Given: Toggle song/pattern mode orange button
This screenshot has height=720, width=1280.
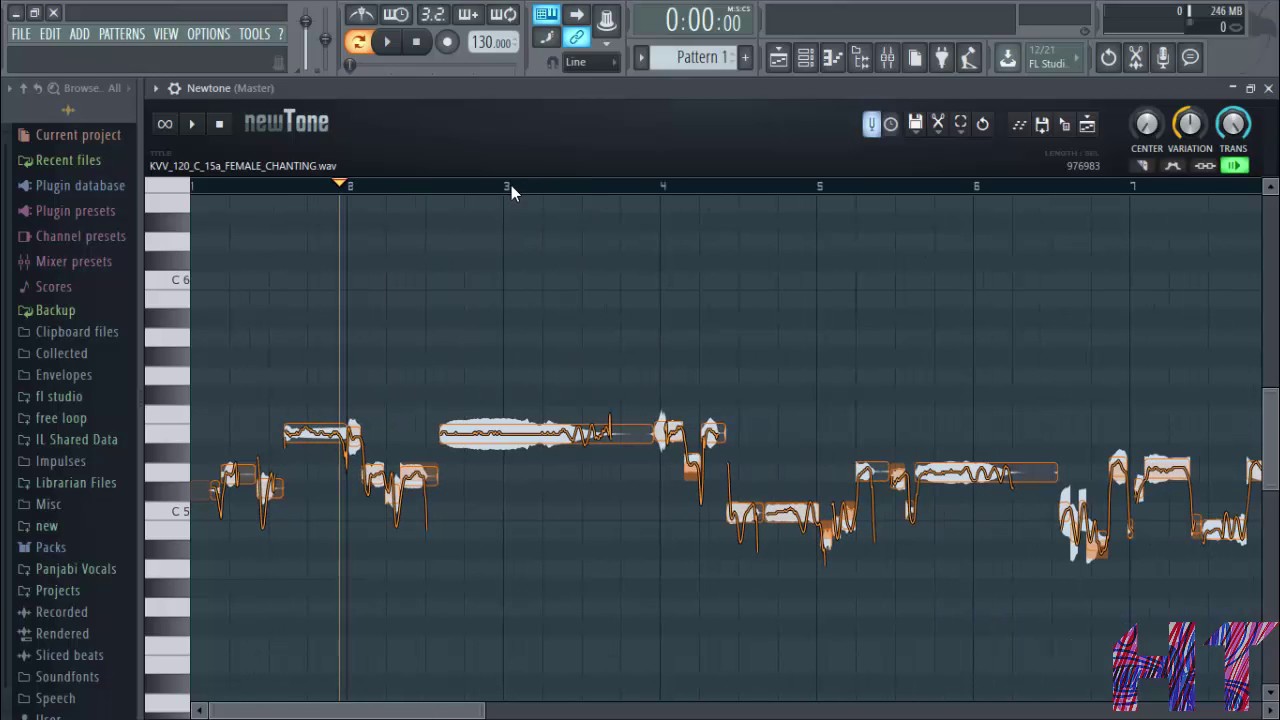Looking at the screenshot, I should tap(358, 42).
